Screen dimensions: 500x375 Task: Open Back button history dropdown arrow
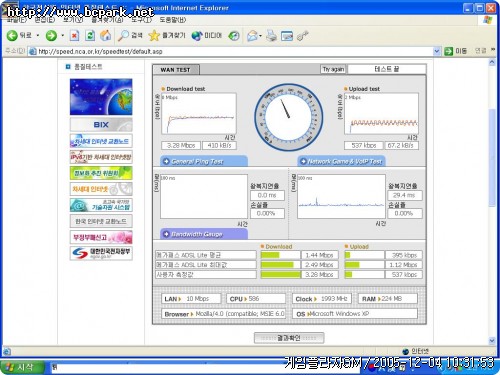(x=38, y=35)
